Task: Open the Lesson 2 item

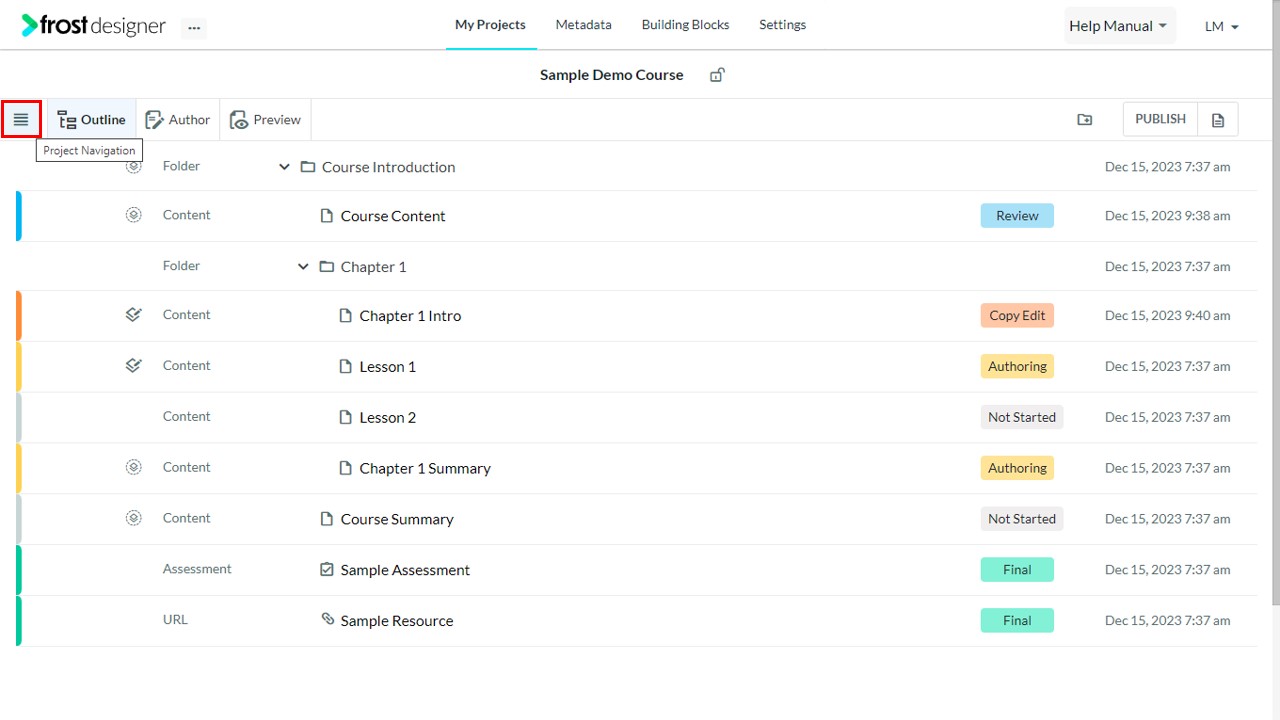Action: tap(388, 418)
